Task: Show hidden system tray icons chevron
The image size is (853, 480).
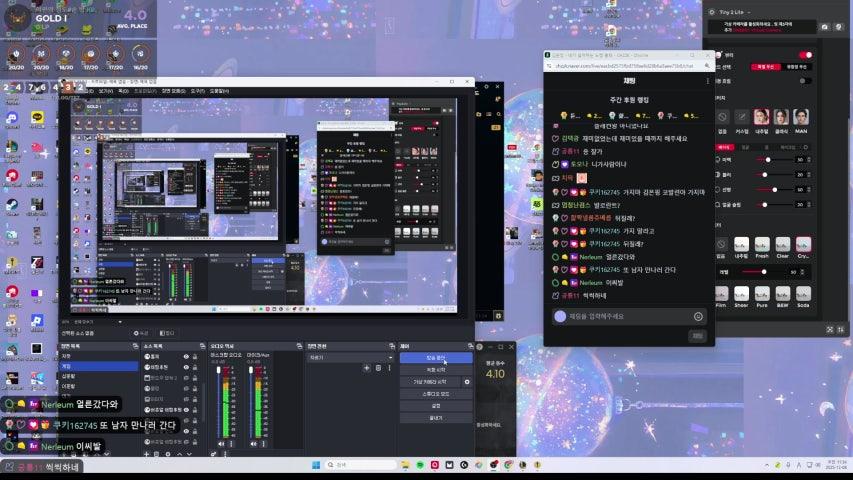Action: (x=767, y=465)
